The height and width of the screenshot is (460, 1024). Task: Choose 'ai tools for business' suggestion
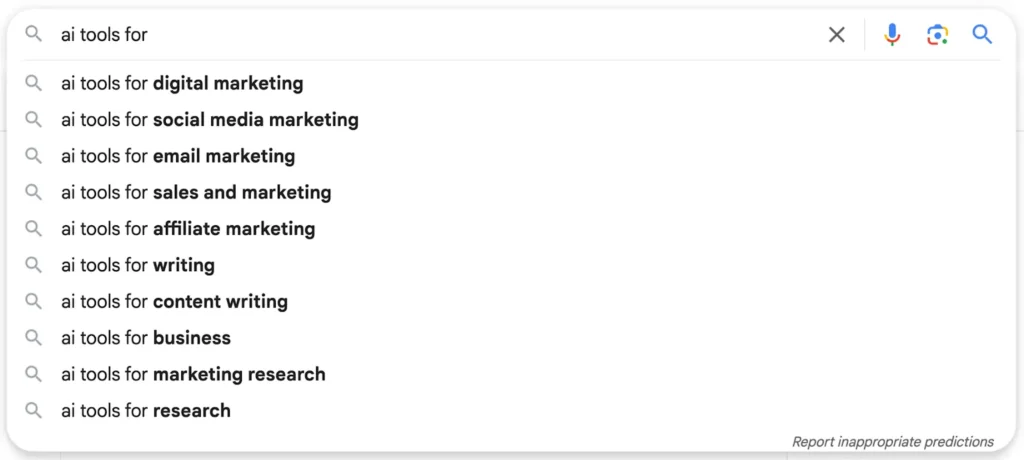511,338
